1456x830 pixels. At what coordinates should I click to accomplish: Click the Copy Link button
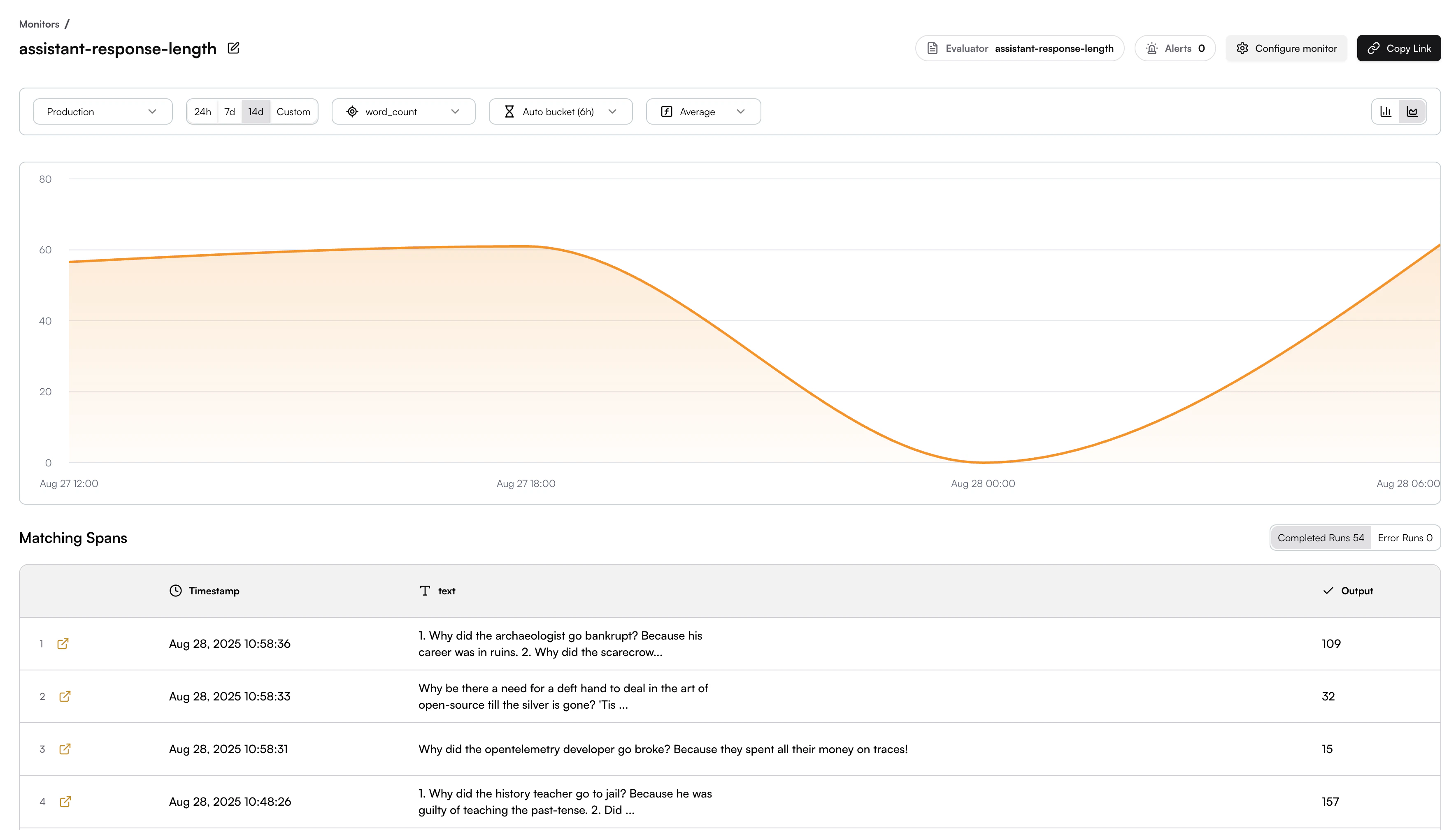[1398, 49]
